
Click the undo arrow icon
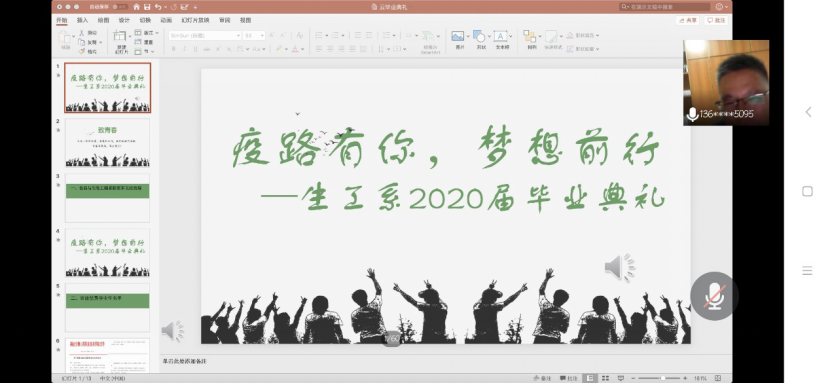(158, 7)
